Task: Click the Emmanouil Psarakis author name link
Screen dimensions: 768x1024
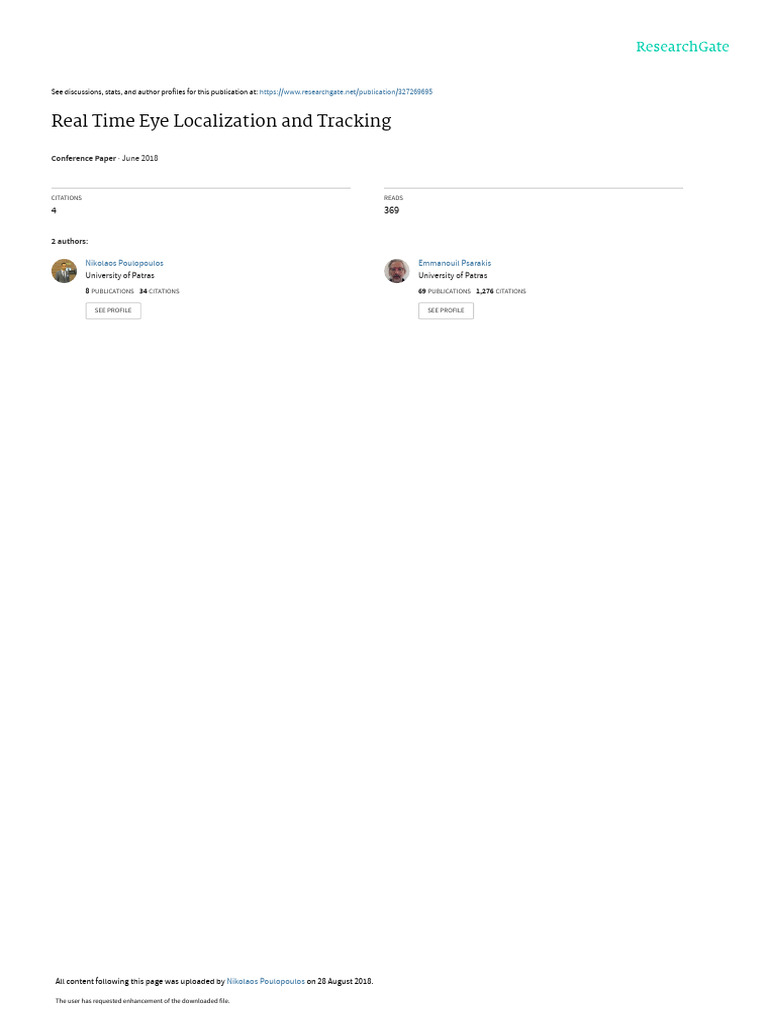Action: tap(455, 263)
